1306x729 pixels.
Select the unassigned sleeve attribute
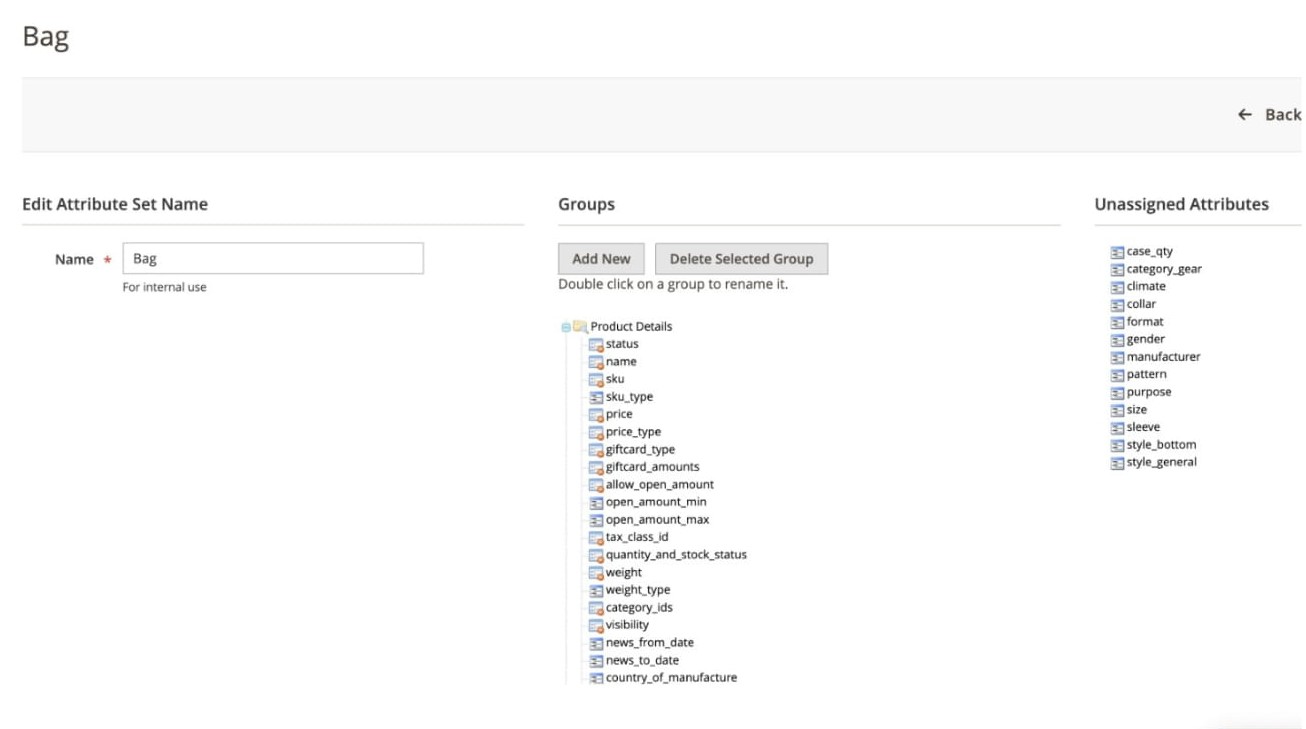click(1143, 427)
